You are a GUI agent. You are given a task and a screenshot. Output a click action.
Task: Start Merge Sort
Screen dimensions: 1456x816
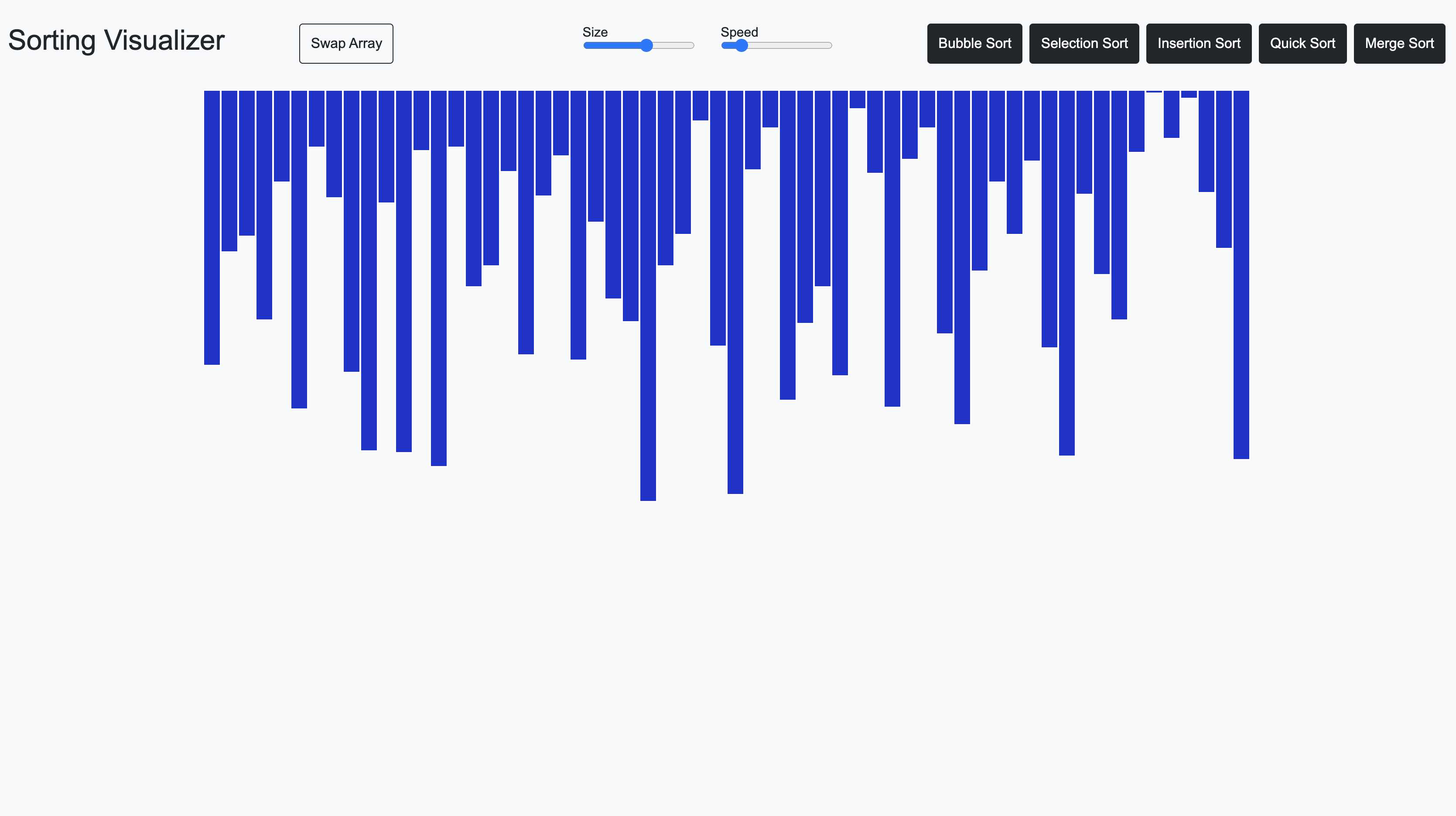point(1398,44)
